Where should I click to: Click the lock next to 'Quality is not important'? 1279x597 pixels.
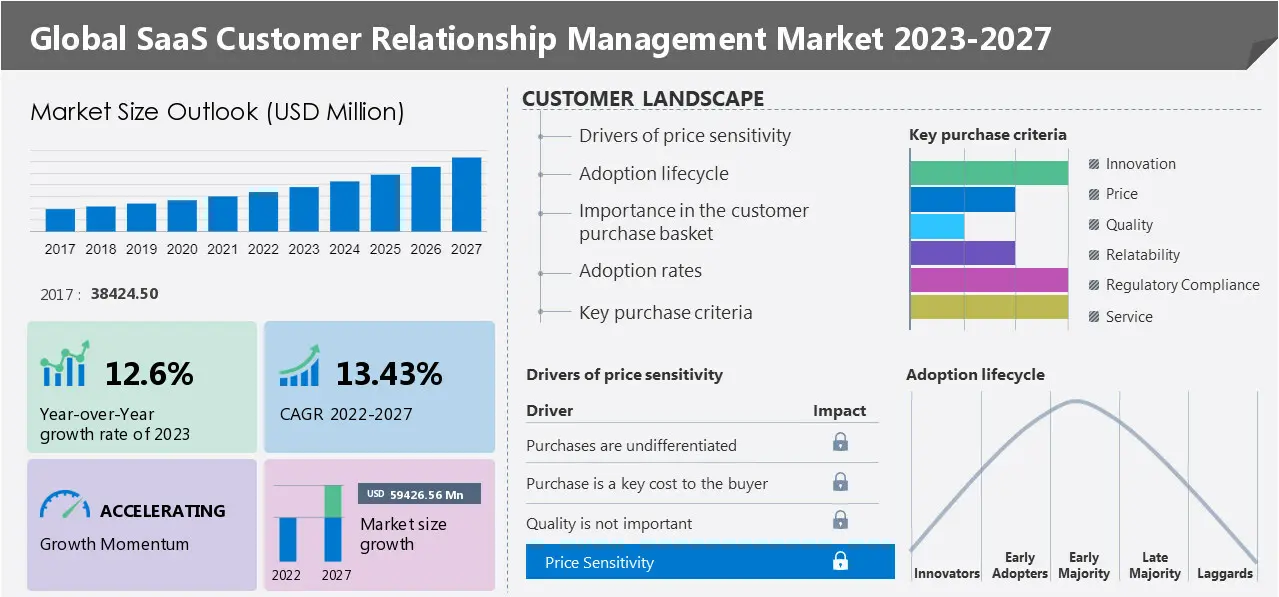click(841, 522)
